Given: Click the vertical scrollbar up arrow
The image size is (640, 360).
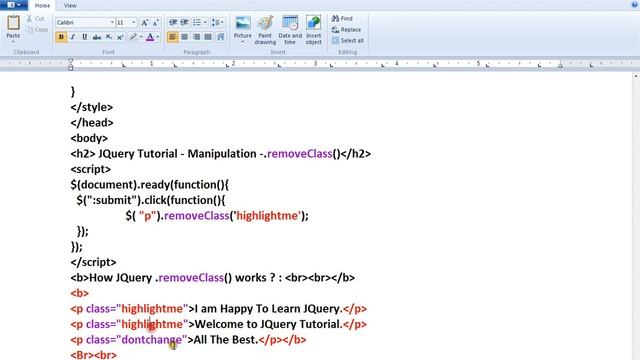Looking at the screenshot, I should (x=636, y=76).
